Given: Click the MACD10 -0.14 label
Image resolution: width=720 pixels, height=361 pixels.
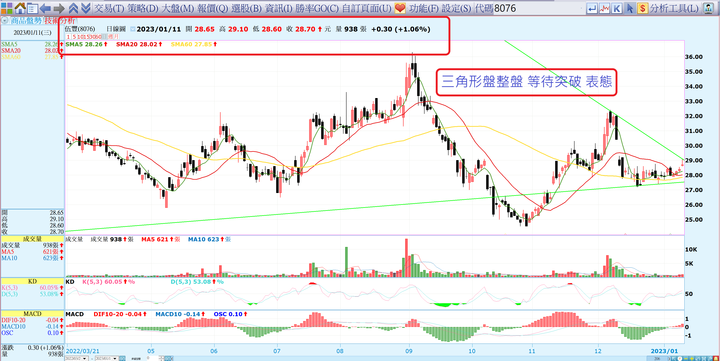Looking at the screenshot, I should point(181,315).
